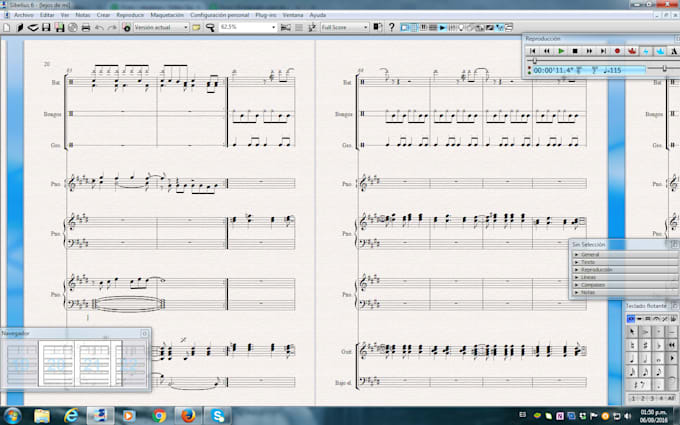
Task: Select the arrow pointer key on keypad
Action: (x=632, y=332)
